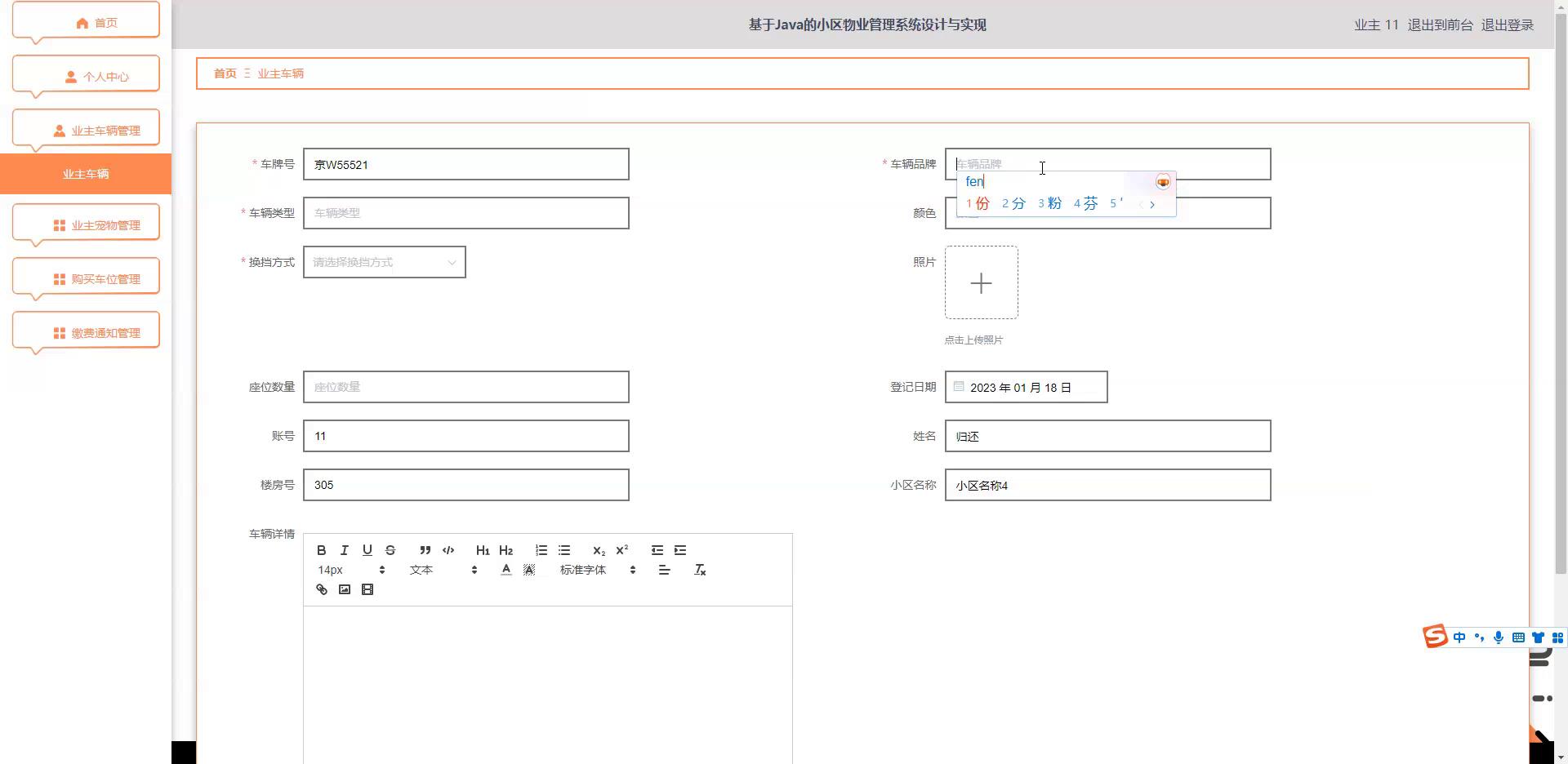Decrease the indent in the editor

coord(657,550)
